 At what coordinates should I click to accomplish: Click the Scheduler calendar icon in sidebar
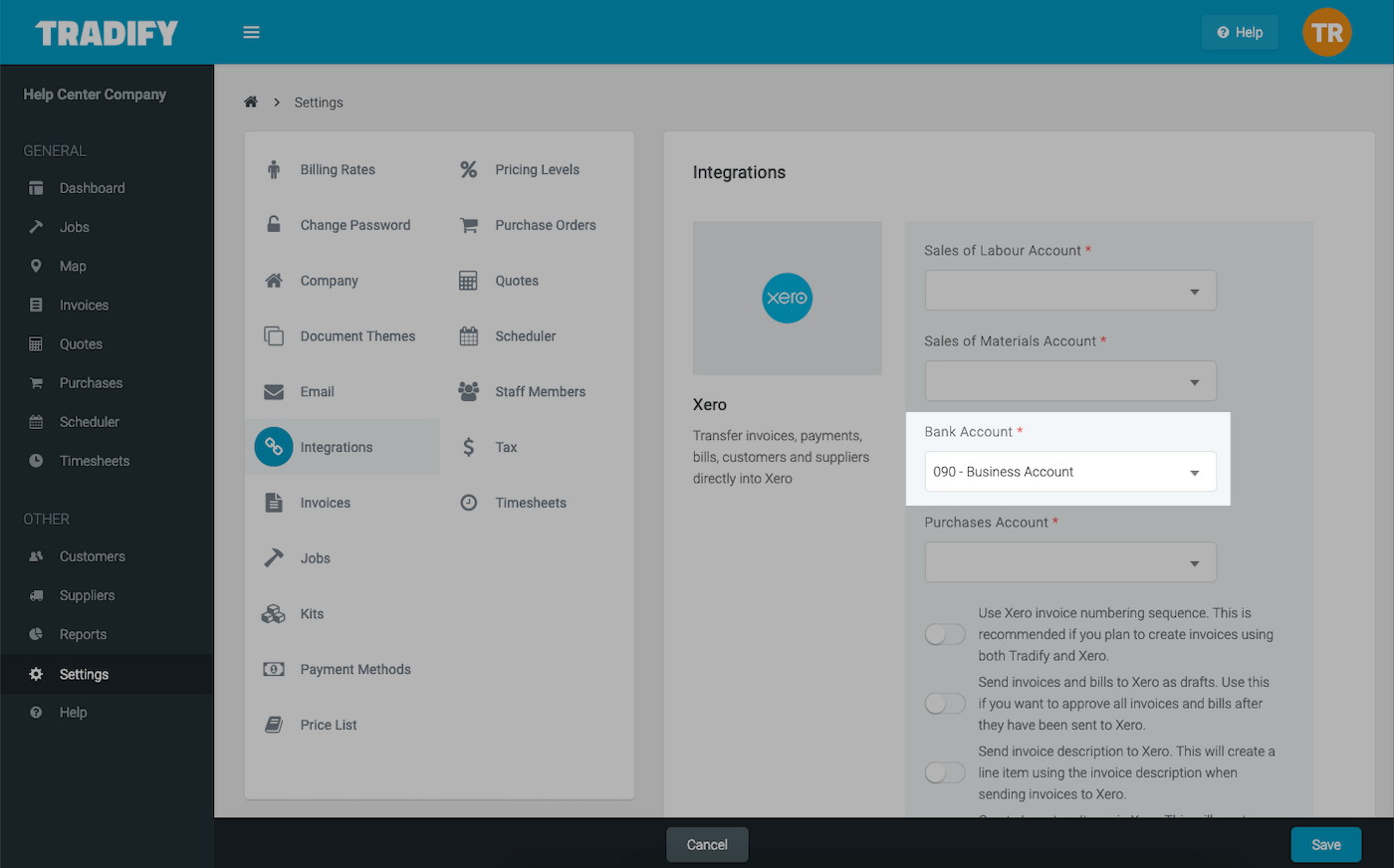pos(36,422)
